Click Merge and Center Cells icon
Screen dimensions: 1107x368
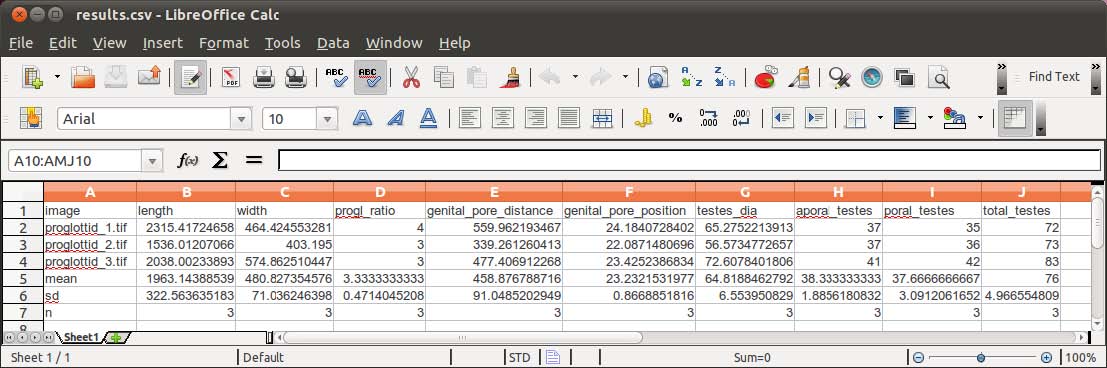pyautogui.click(x=602, y=118)
